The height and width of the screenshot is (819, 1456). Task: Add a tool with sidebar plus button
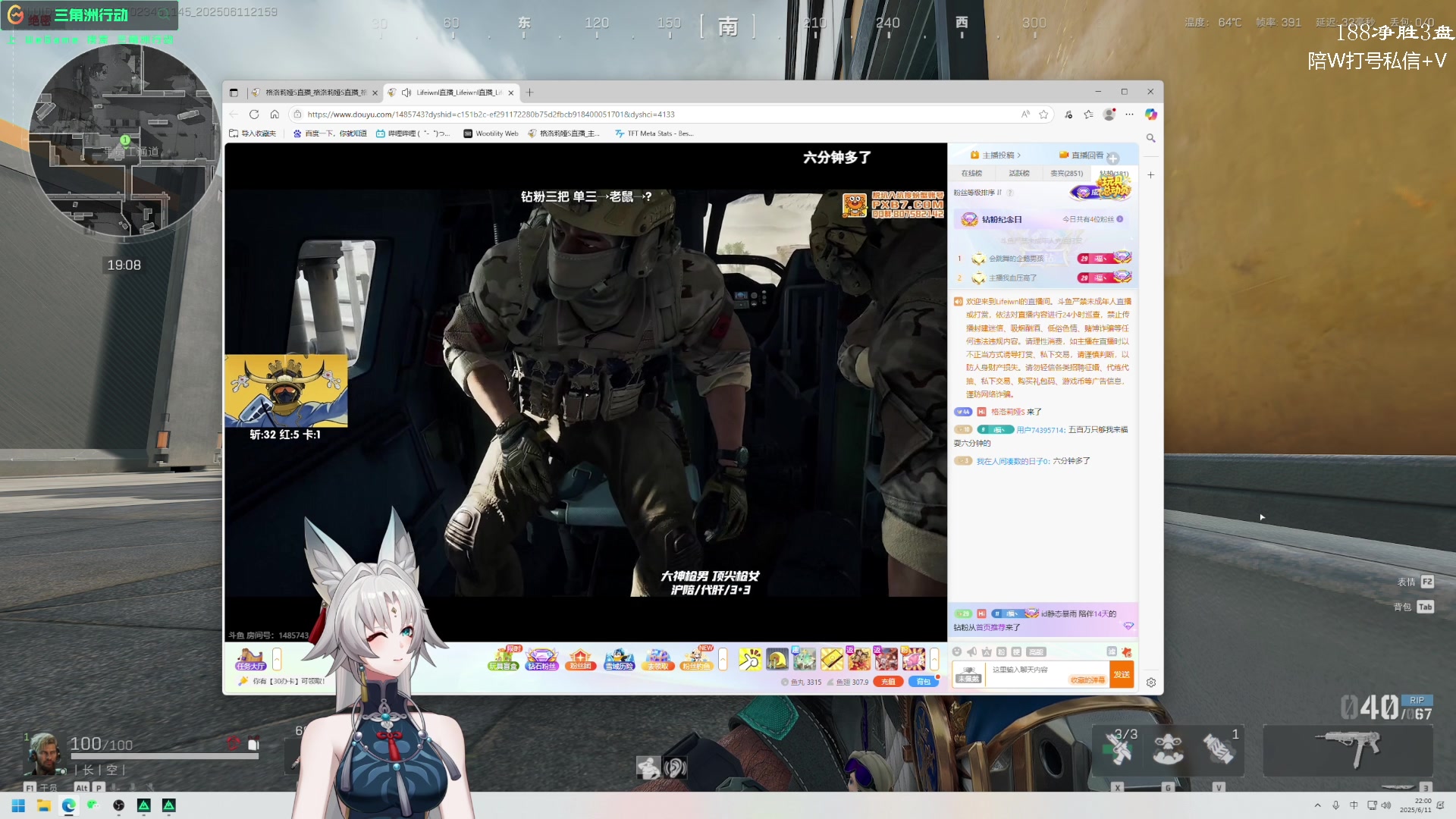[x=1150, y=175]
